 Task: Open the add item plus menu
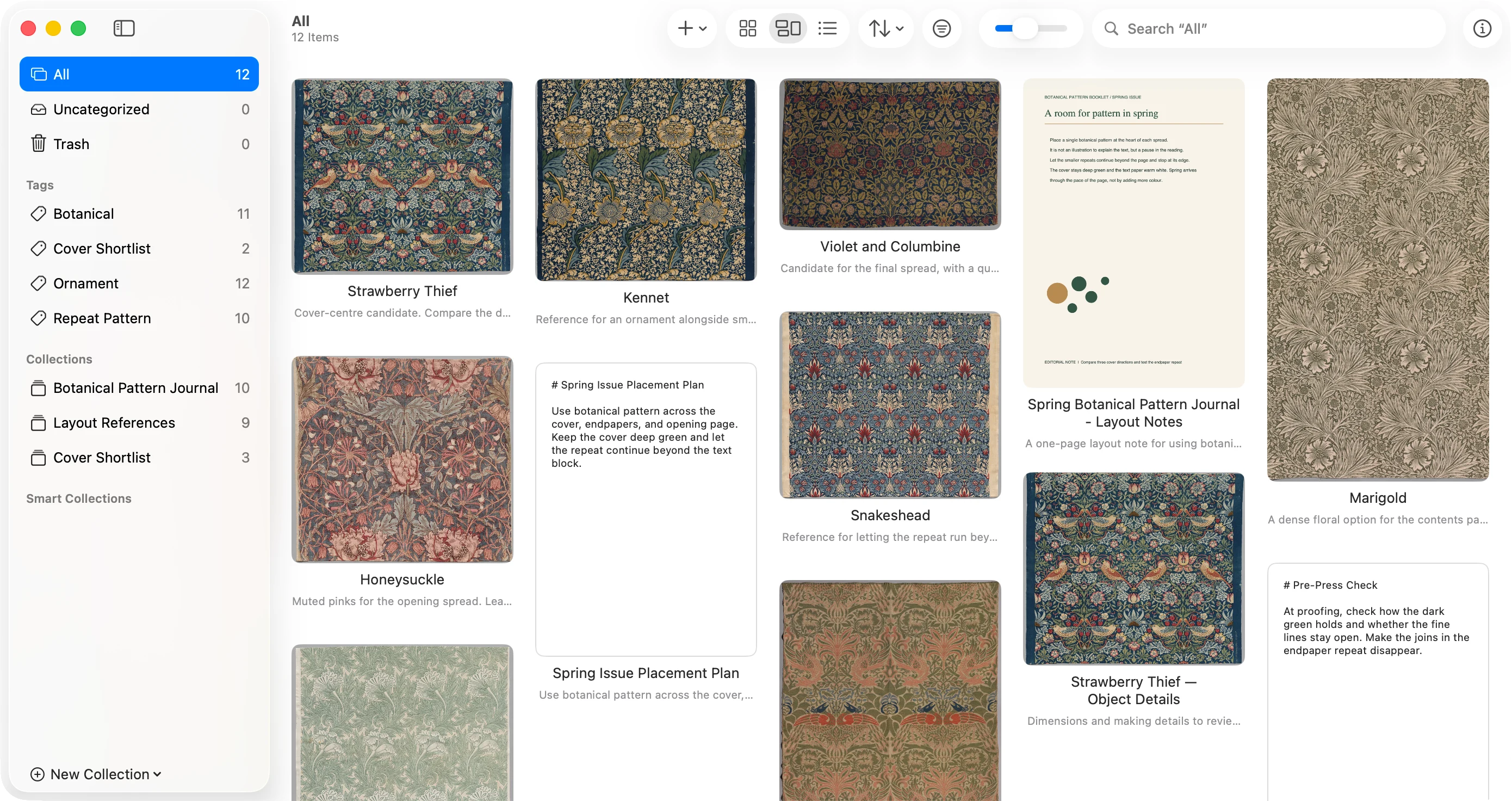point(692,28)
